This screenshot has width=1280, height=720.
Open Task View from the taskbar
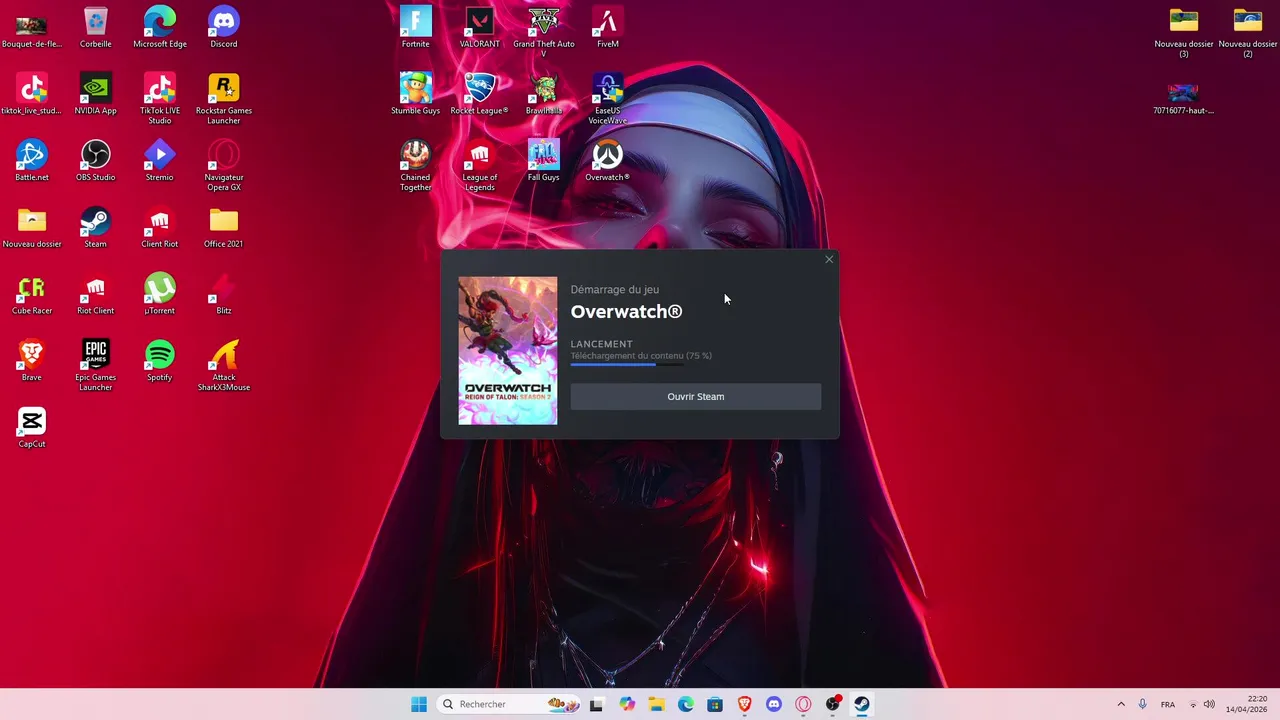click(x=597, y=704)
